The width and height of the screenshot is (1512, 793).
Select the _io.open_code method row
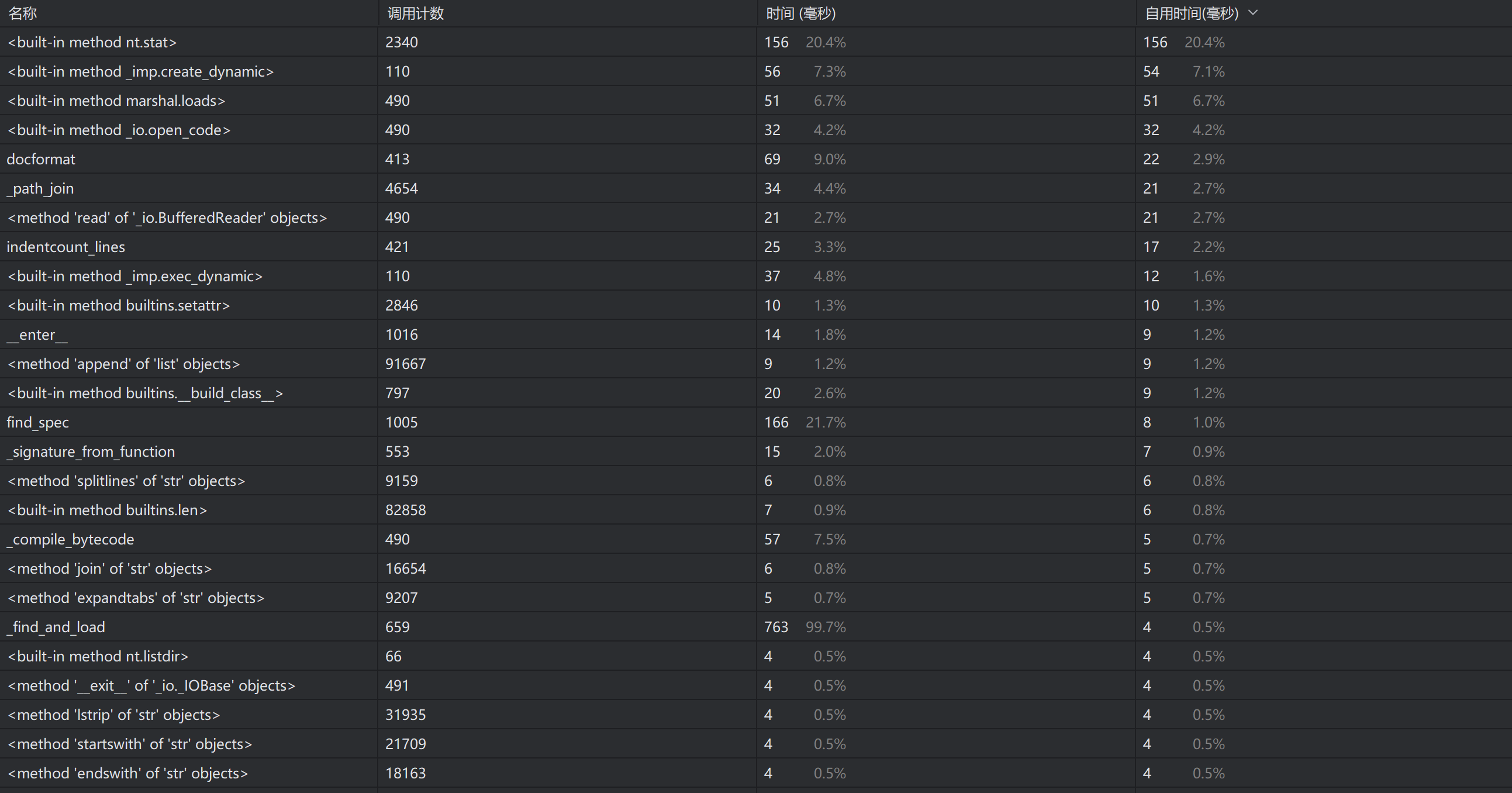point(119,130)
